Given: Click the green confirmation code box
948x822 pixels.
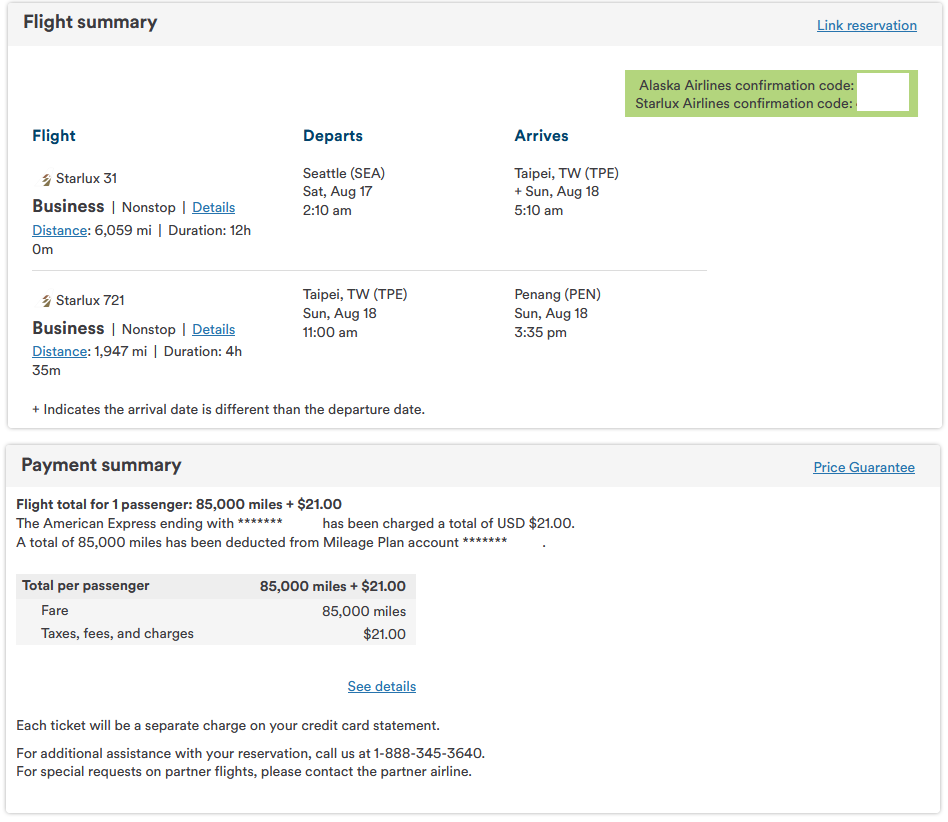Looking at the screenshot, I should [771, 94].
